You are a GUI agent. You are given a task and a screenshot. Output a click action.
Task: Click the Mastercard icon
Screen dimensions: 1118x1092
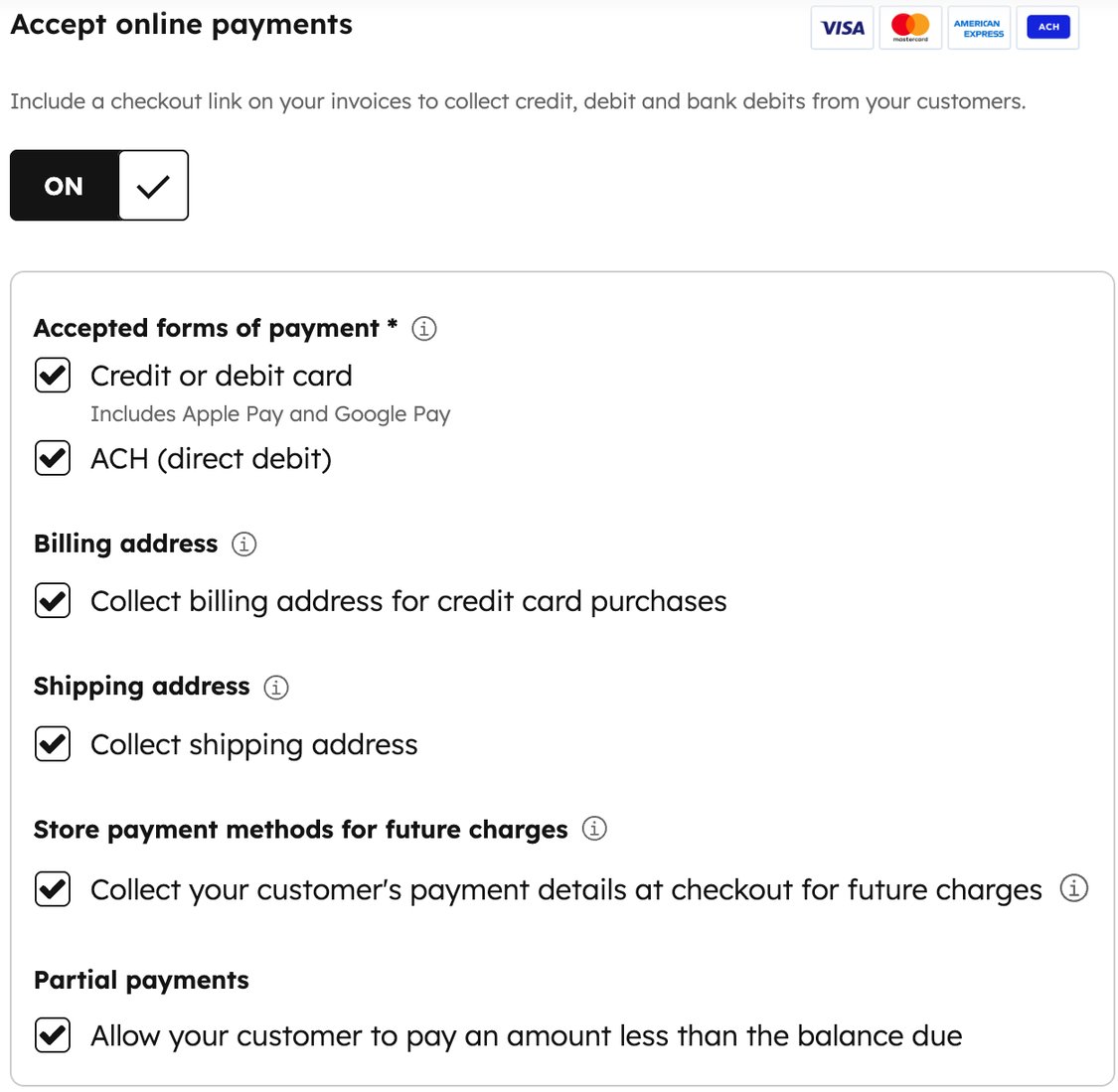pos(909,28)
